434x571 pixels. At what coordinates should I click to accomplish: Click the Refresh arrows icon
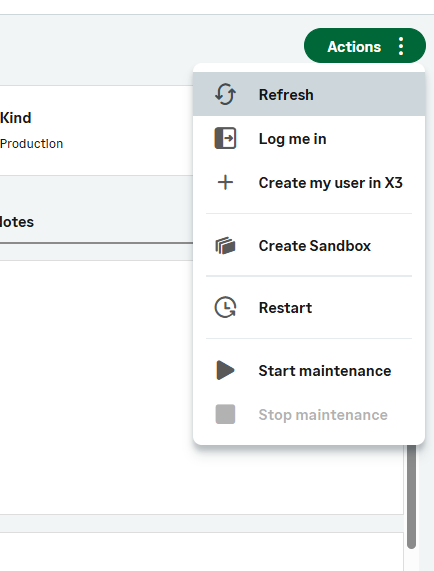(x=225, y=94)
